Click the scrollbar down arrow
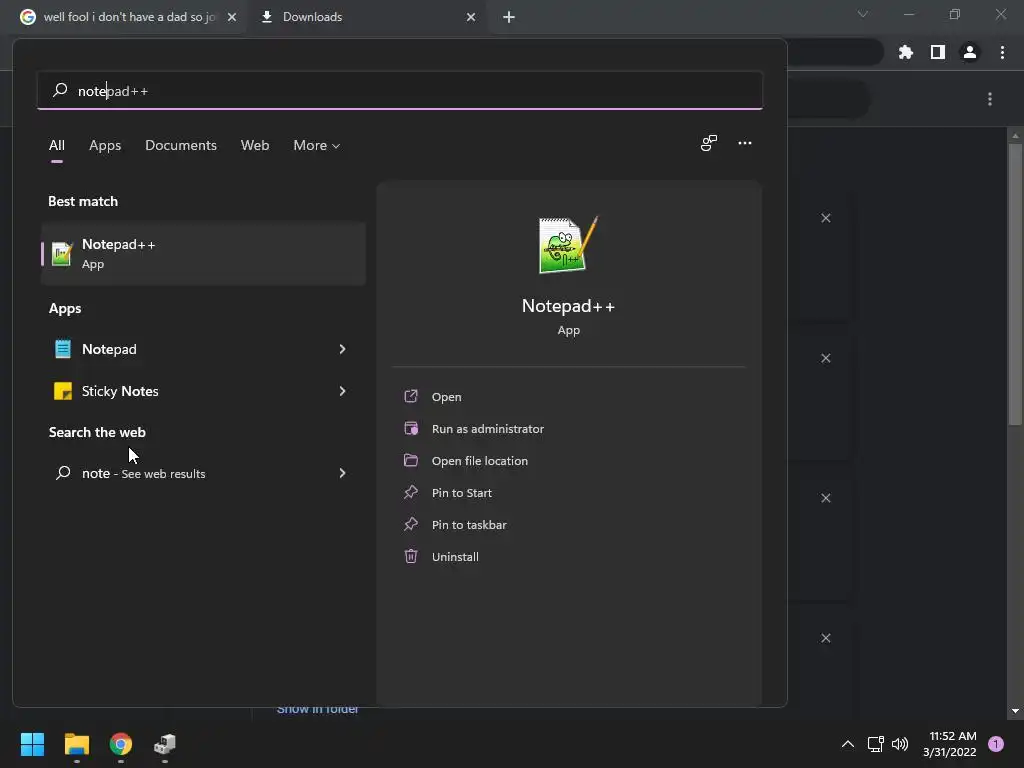 point(1015,711)
